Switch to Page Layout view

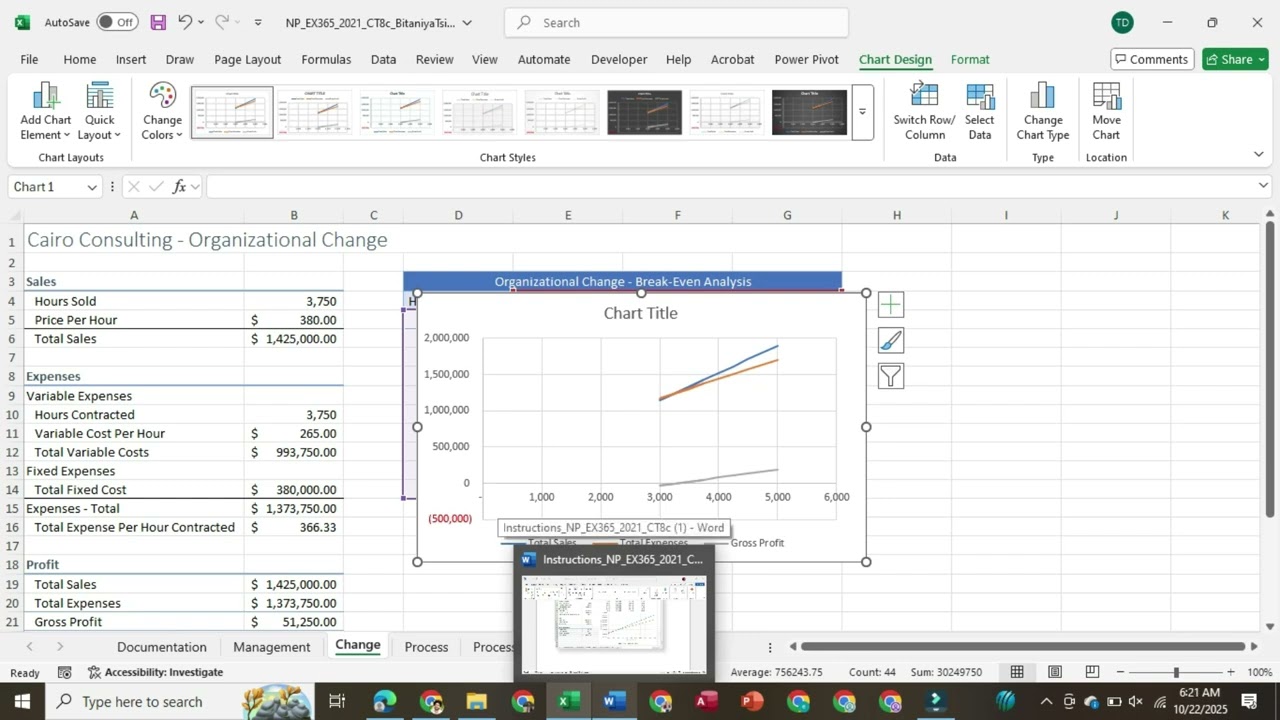pos(1055,672)
